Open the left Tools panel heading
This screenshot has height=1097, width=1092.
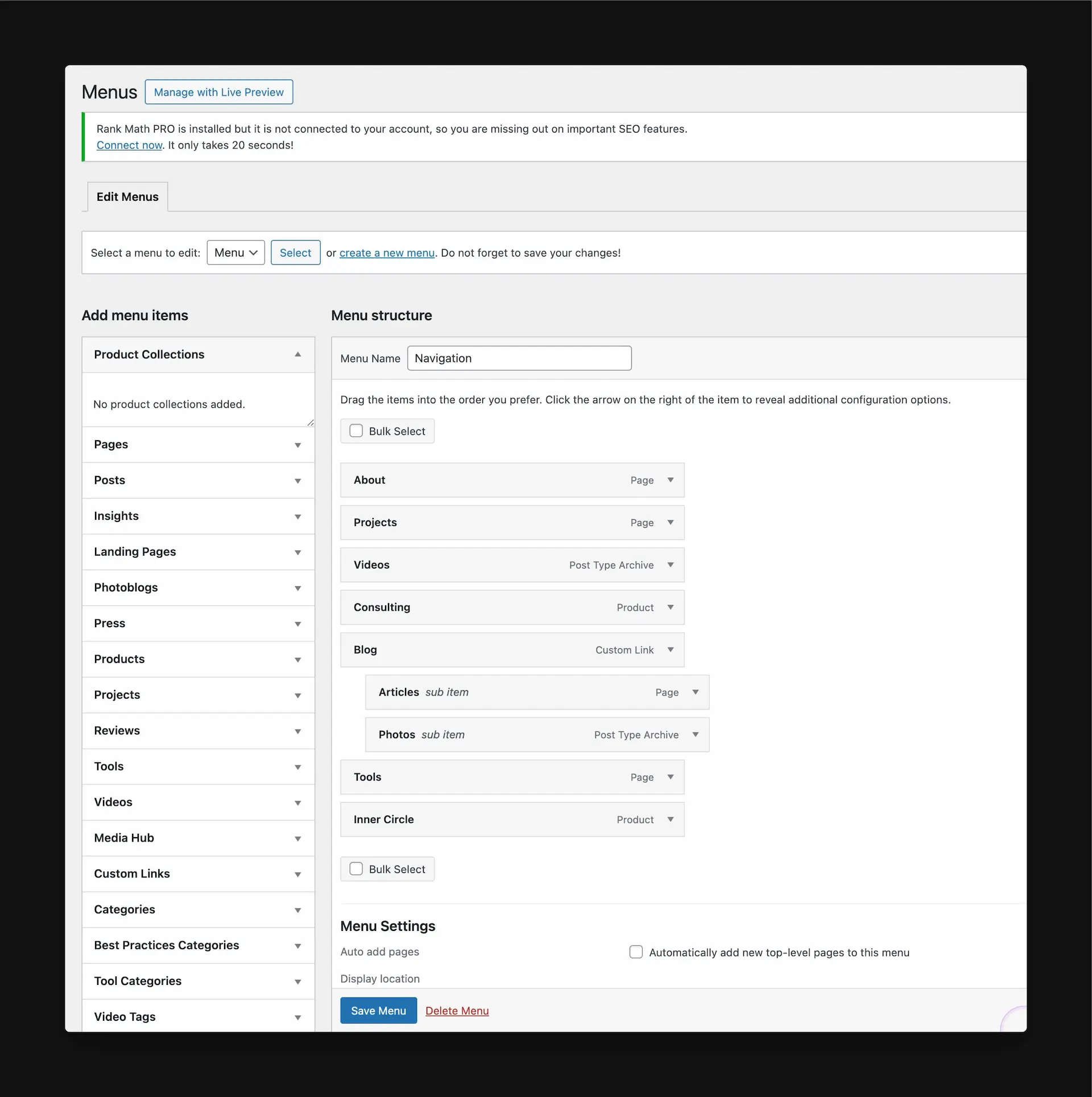[x=198, y=767]
